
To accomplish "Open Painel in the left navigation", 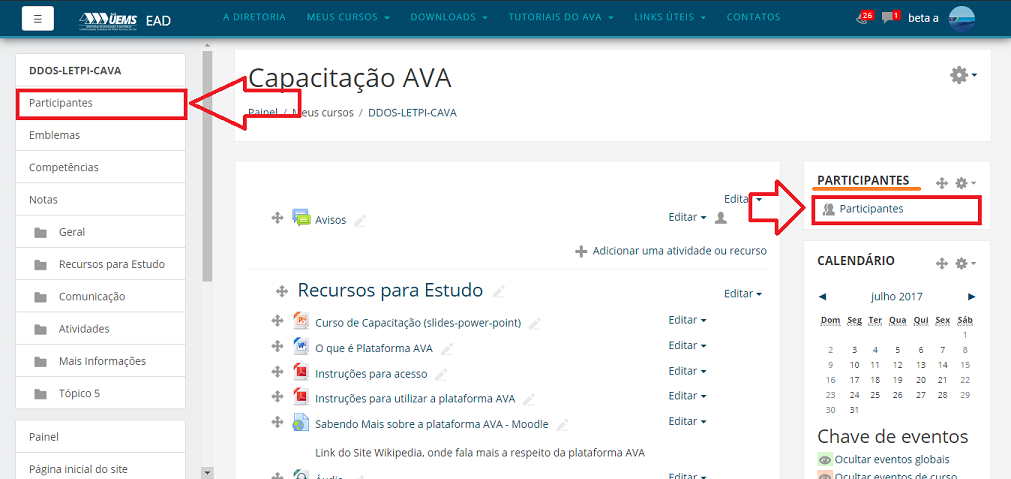I will [101, 436].
